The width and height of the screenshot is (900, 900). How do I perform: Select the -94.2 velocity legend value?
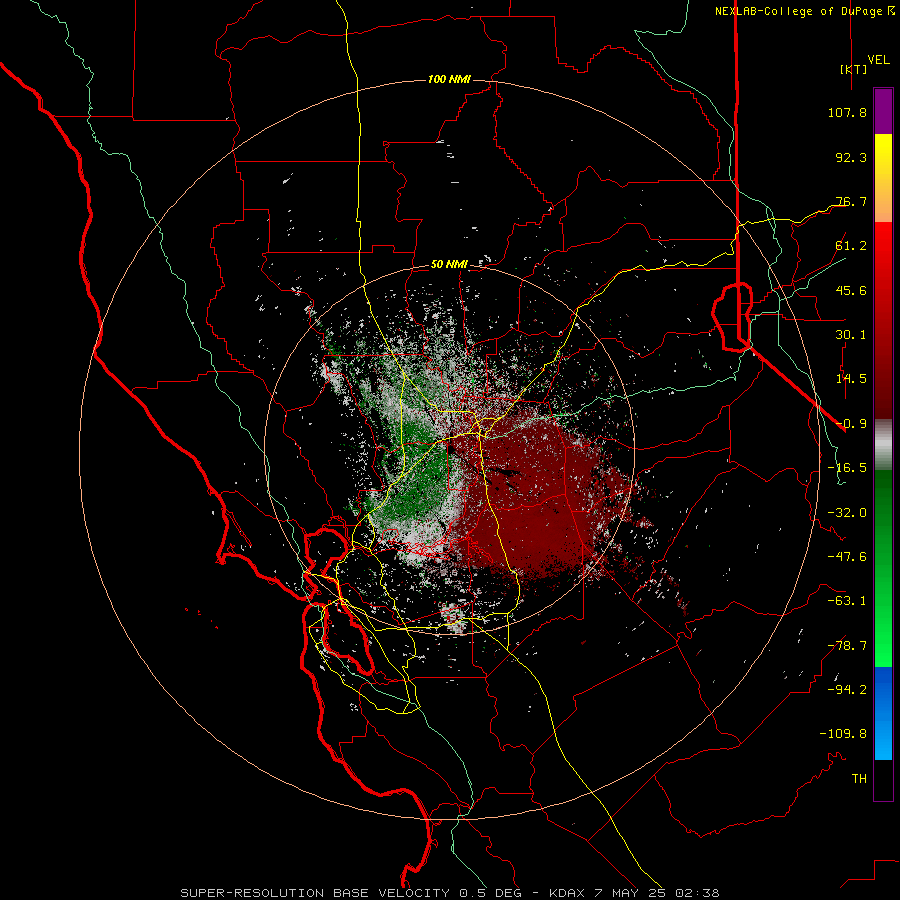click(847, 690)
